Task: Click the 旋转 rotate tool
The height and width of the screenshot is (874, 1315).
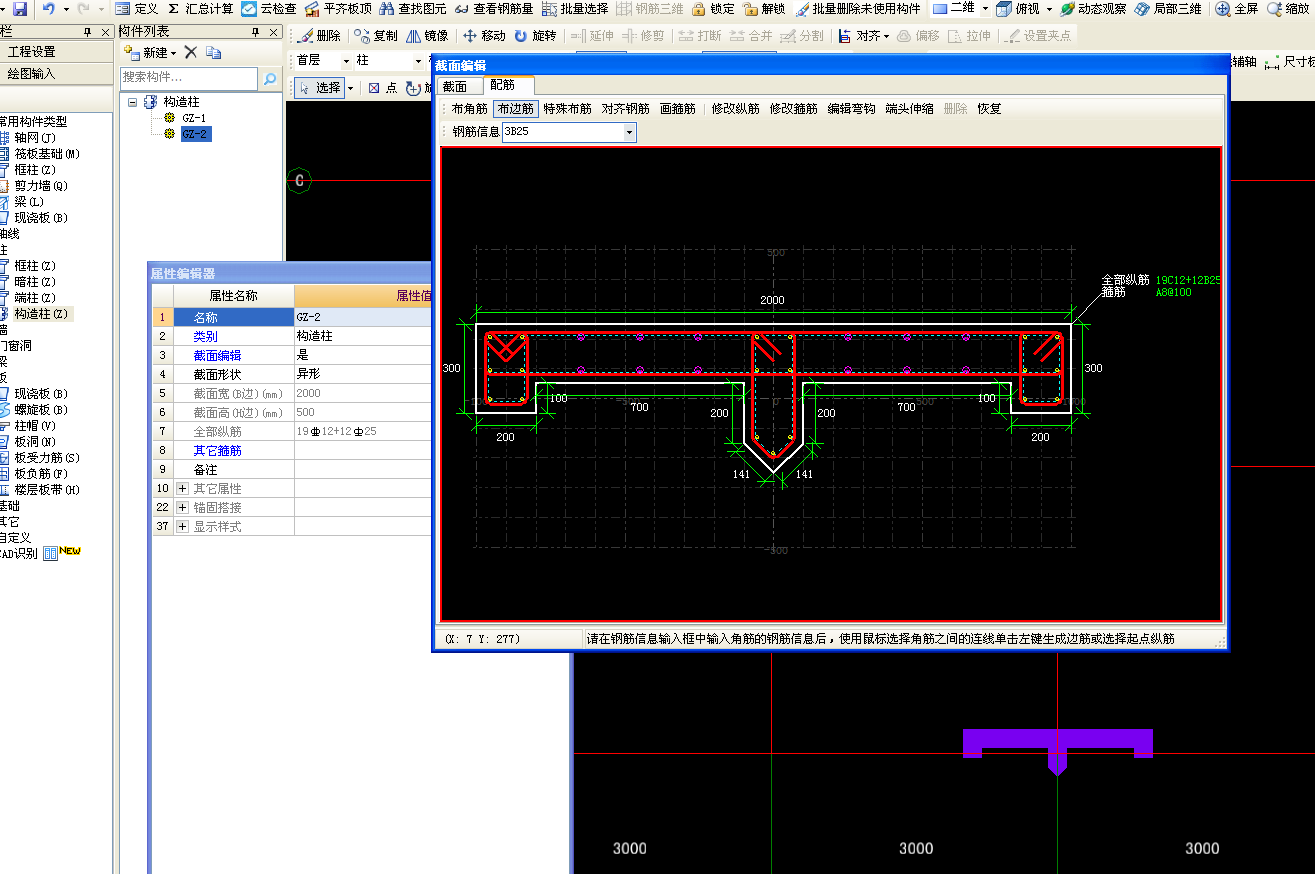Action: (x=535, y=35)
